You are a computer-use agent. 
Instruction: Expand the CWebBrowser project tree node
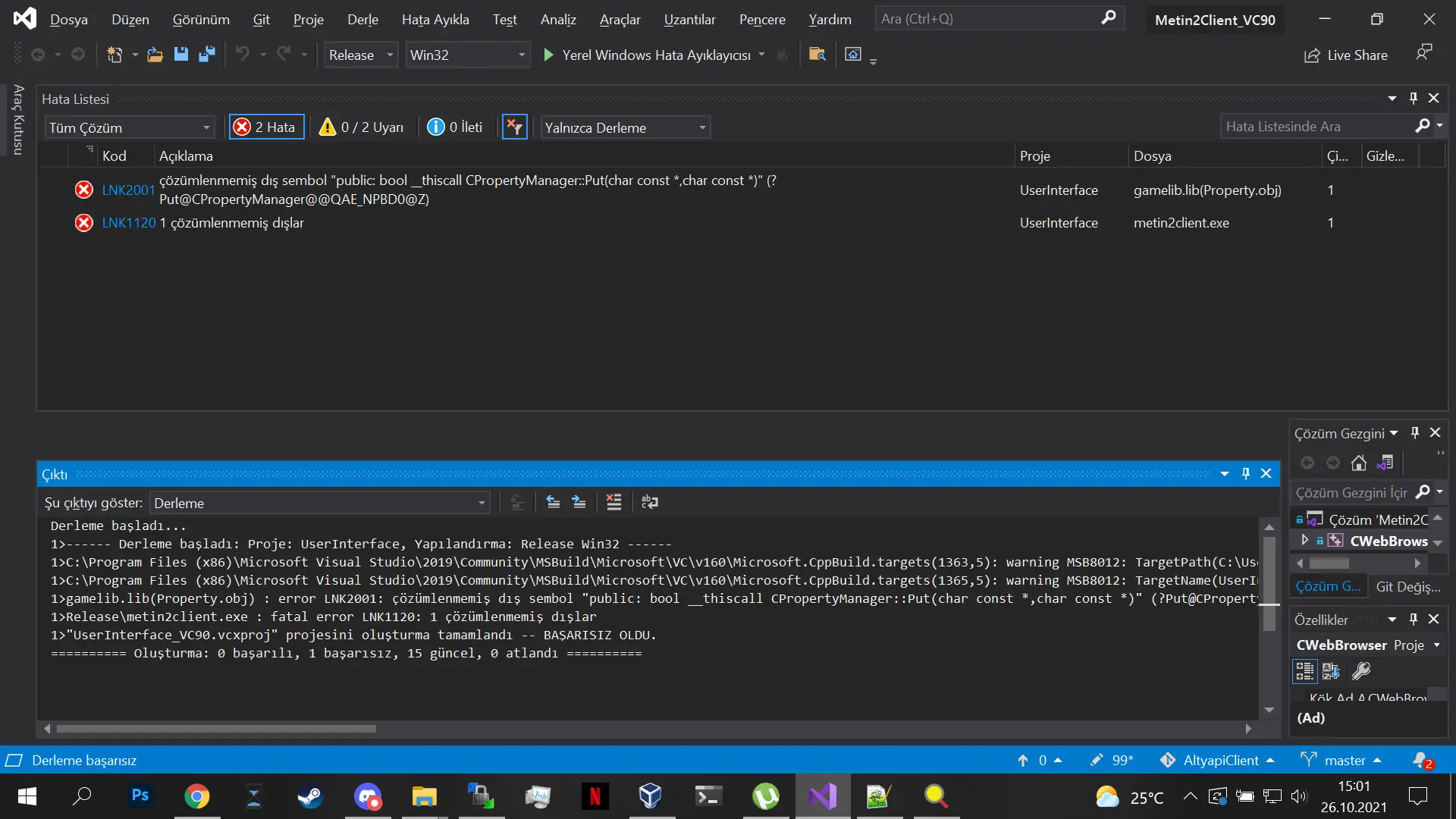point(1304,540)
